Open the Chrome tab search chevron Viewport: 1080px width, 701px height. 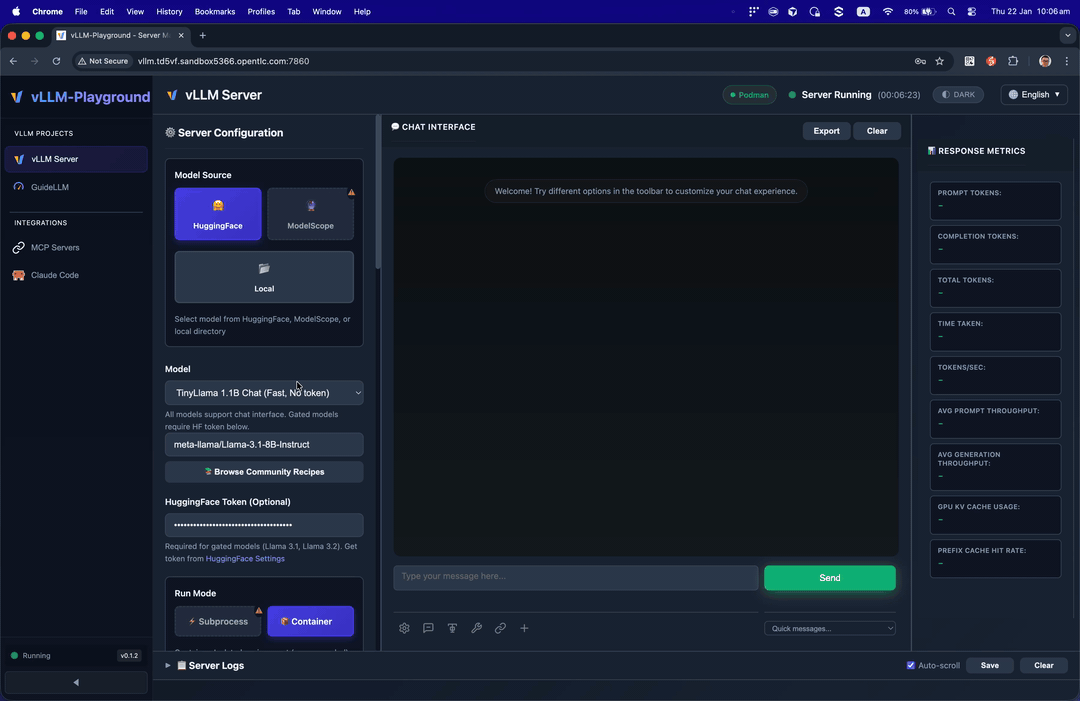pyautogui.click(x=1067, y=35)
